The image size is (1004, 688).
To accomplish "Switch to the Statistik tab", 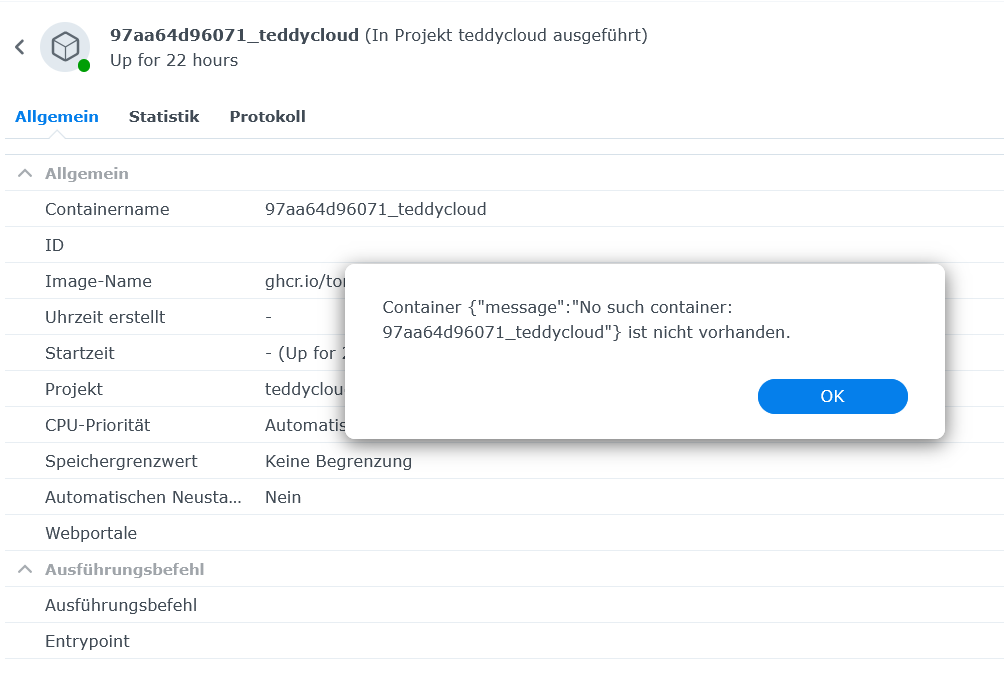I will tap(164, 117).
